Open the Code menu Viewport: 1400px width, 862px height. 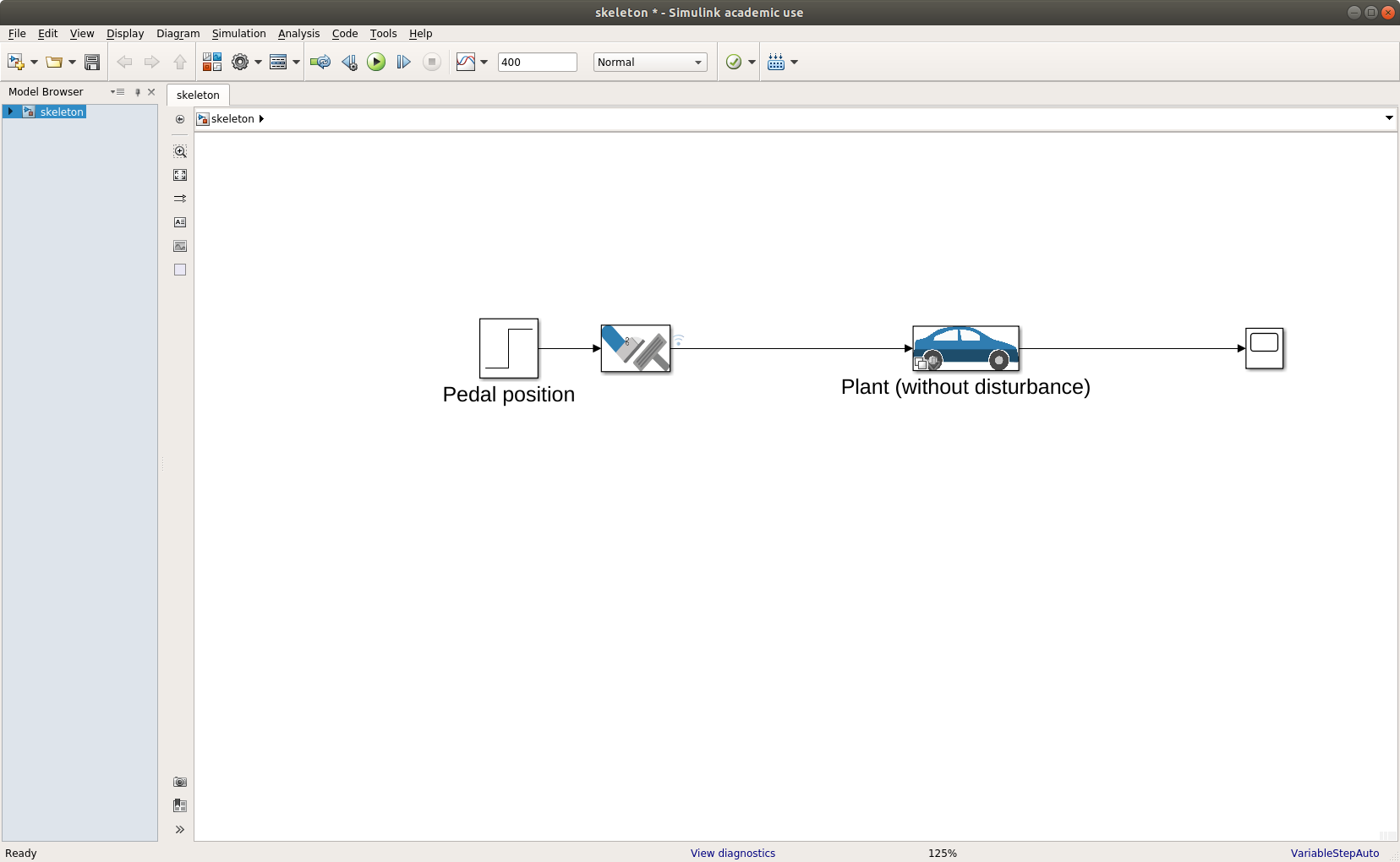click(x=345, y=34)
